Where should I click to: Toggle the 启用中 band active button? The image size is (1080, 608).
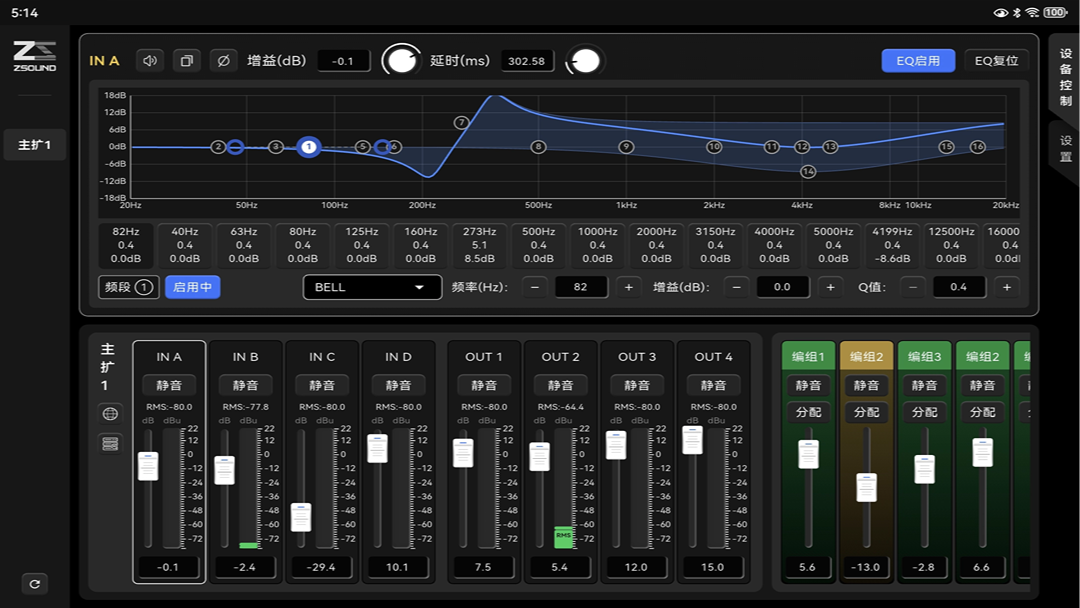coord(192,287)
